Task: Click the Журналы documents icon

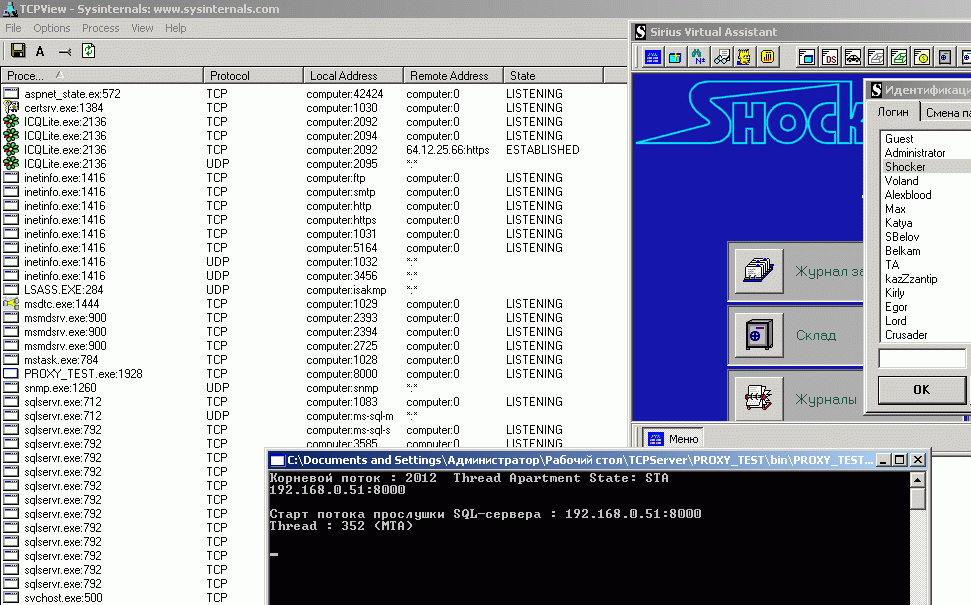Action: [759, 399]
